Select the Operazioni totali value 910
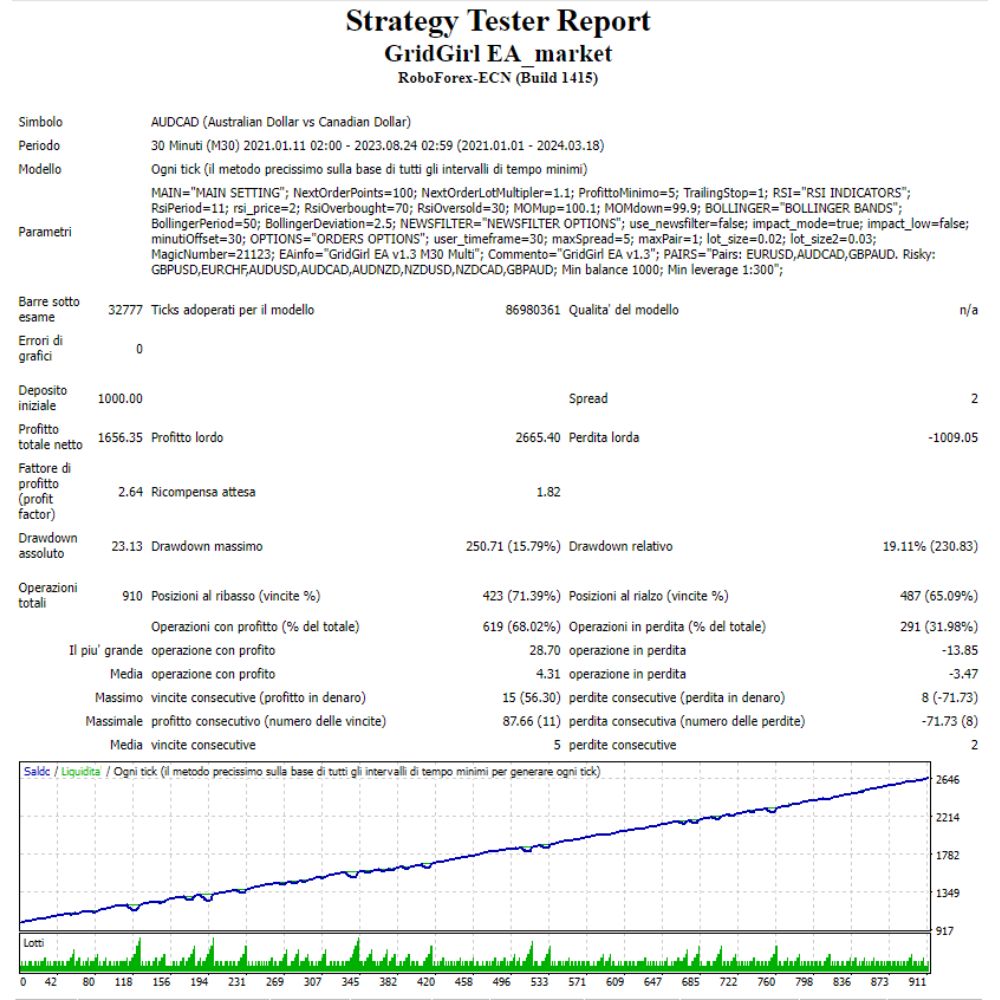Screen dimensions: 1000x1000 coord(131,596)
